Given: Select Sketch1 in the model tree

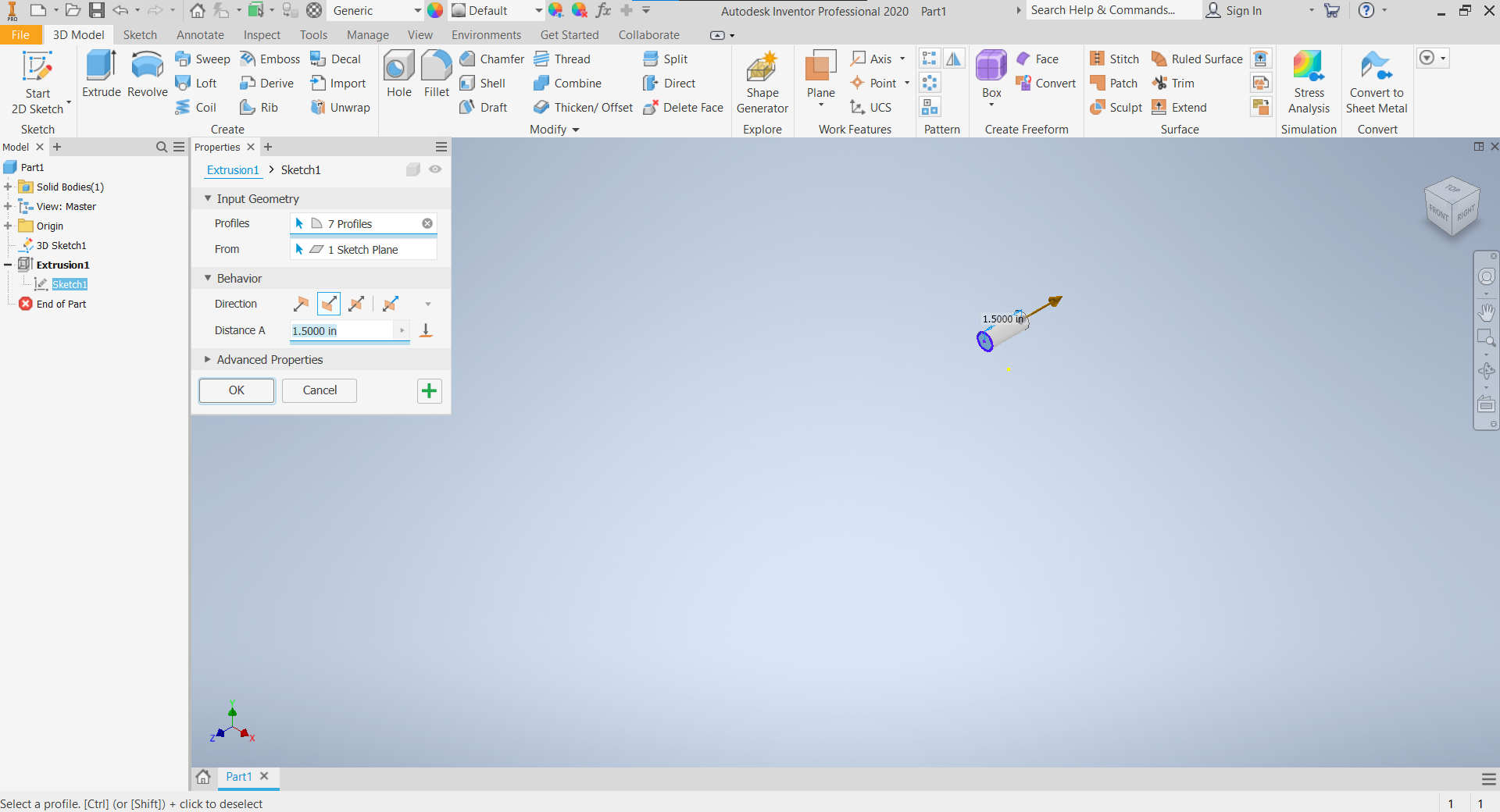Looking at the screenshot, I should [70, 284].
